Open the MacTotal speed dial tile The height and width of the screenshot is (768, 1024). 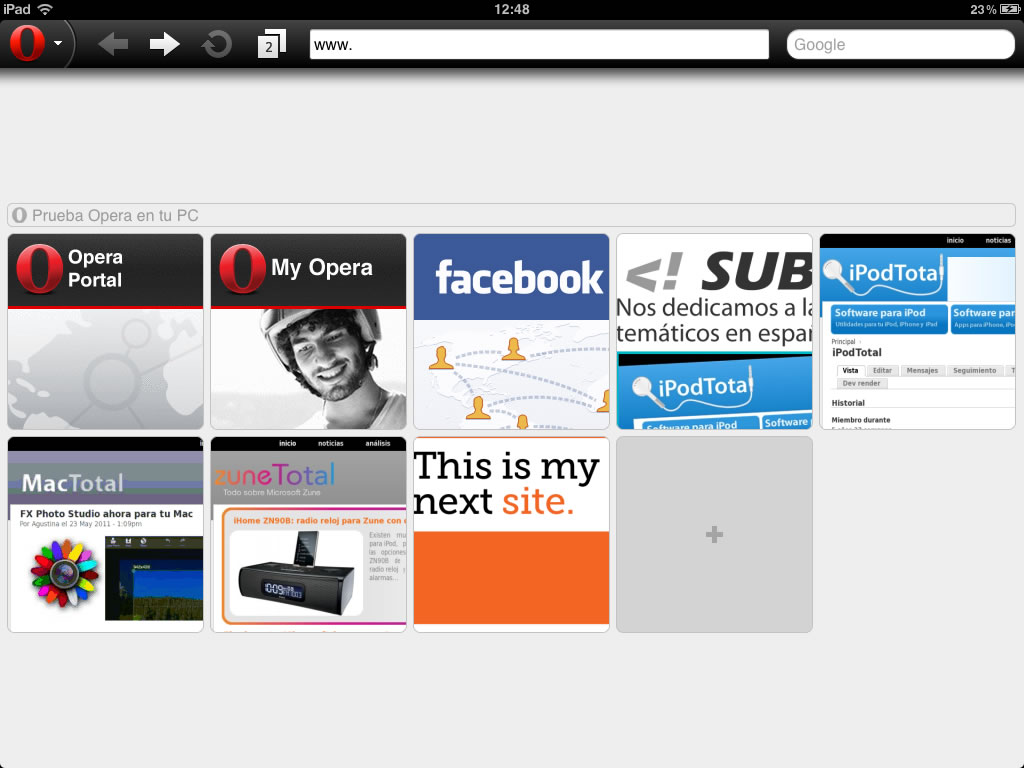click(105, 535)
